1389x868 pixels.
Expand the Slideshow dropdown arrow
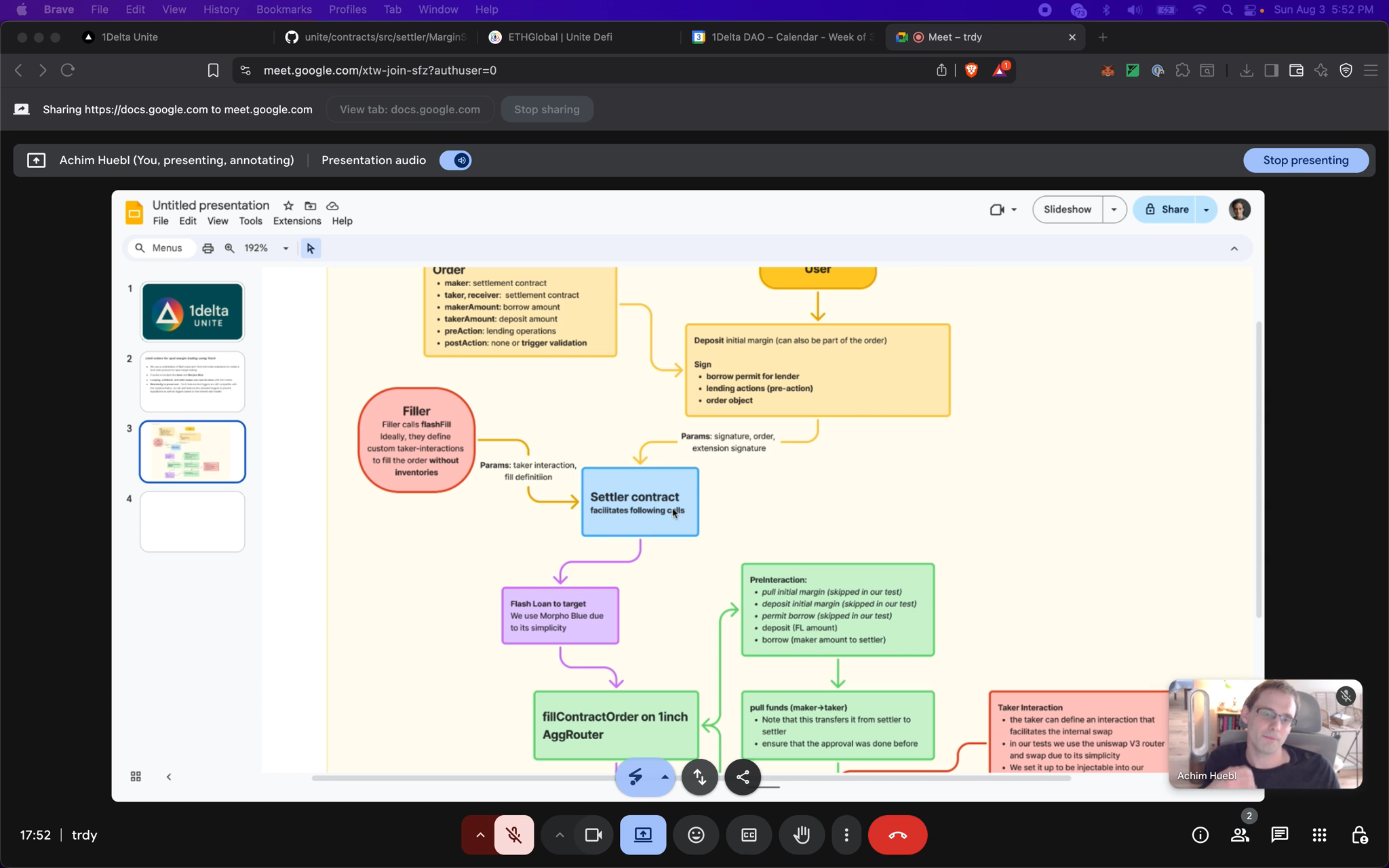pos(1114,210)
